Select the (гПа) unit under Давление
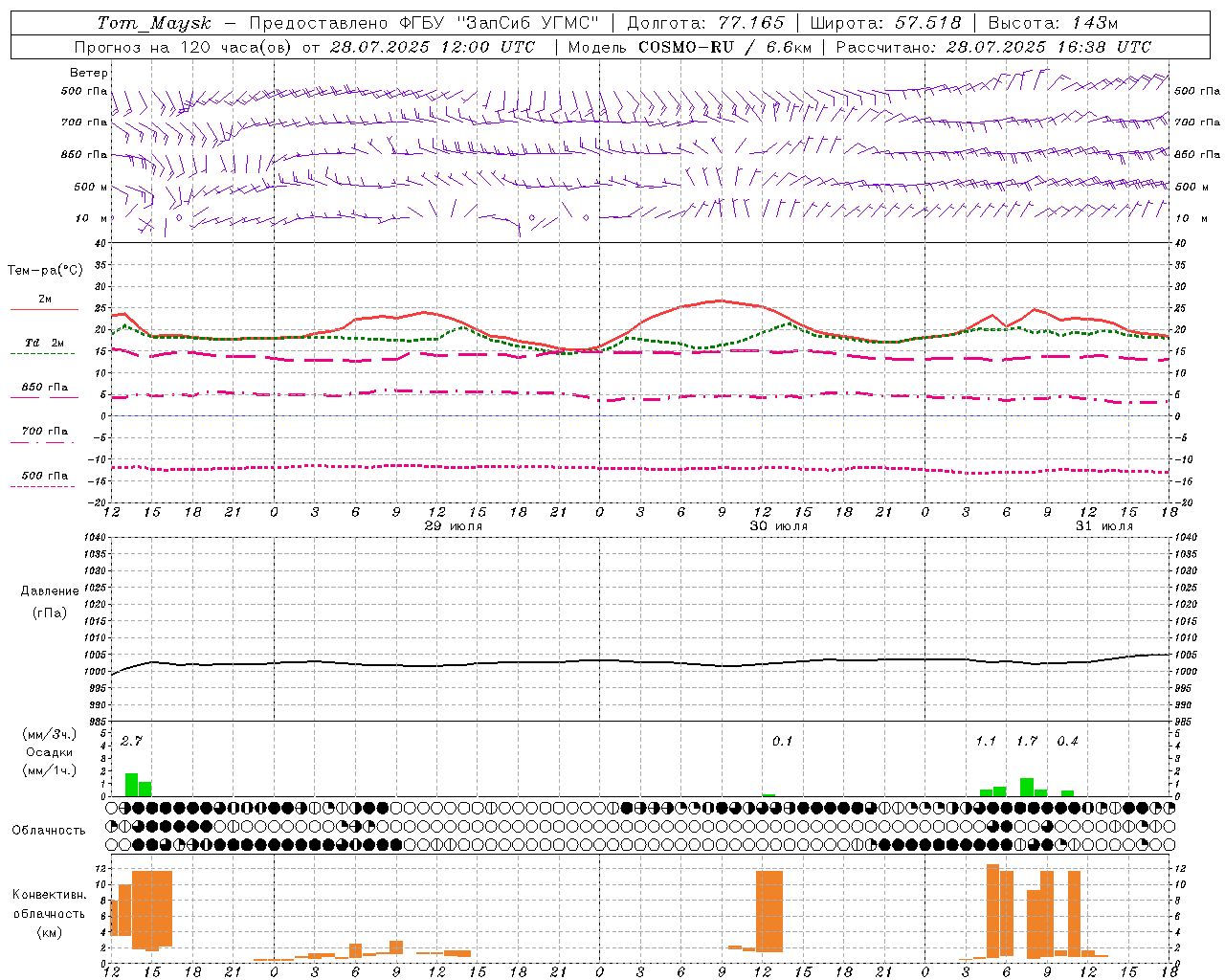The height and width of the screenshot is (980, 1225). point(50,612)
